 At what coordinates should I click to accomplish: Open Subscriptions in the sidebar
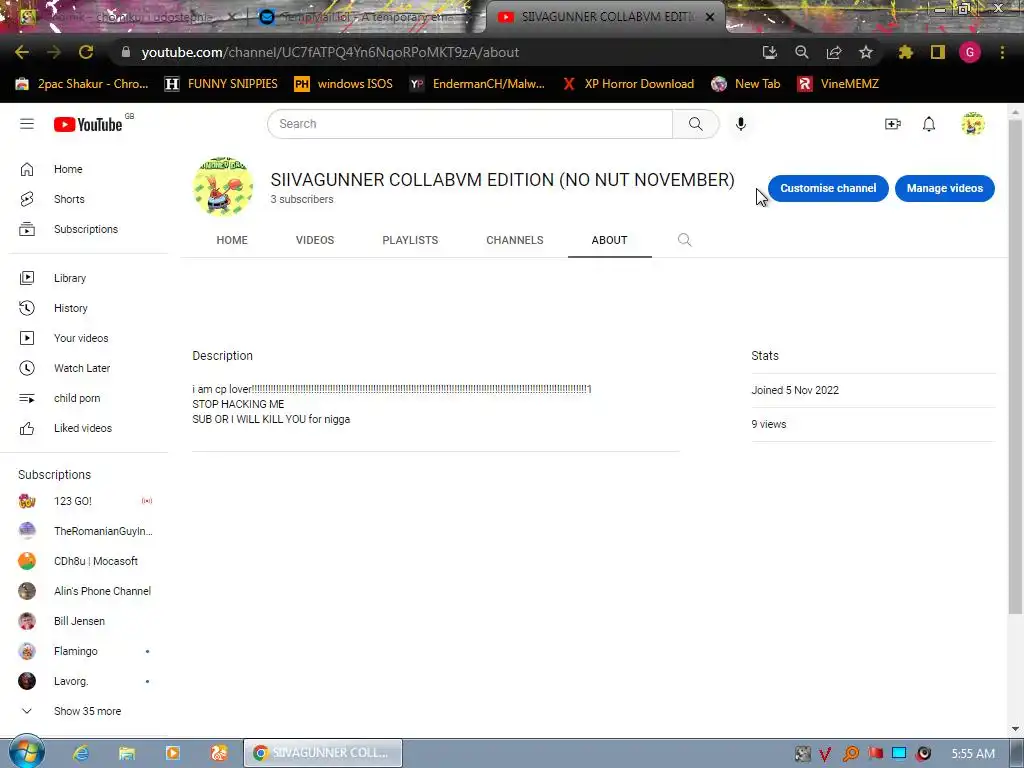point(84,229)
